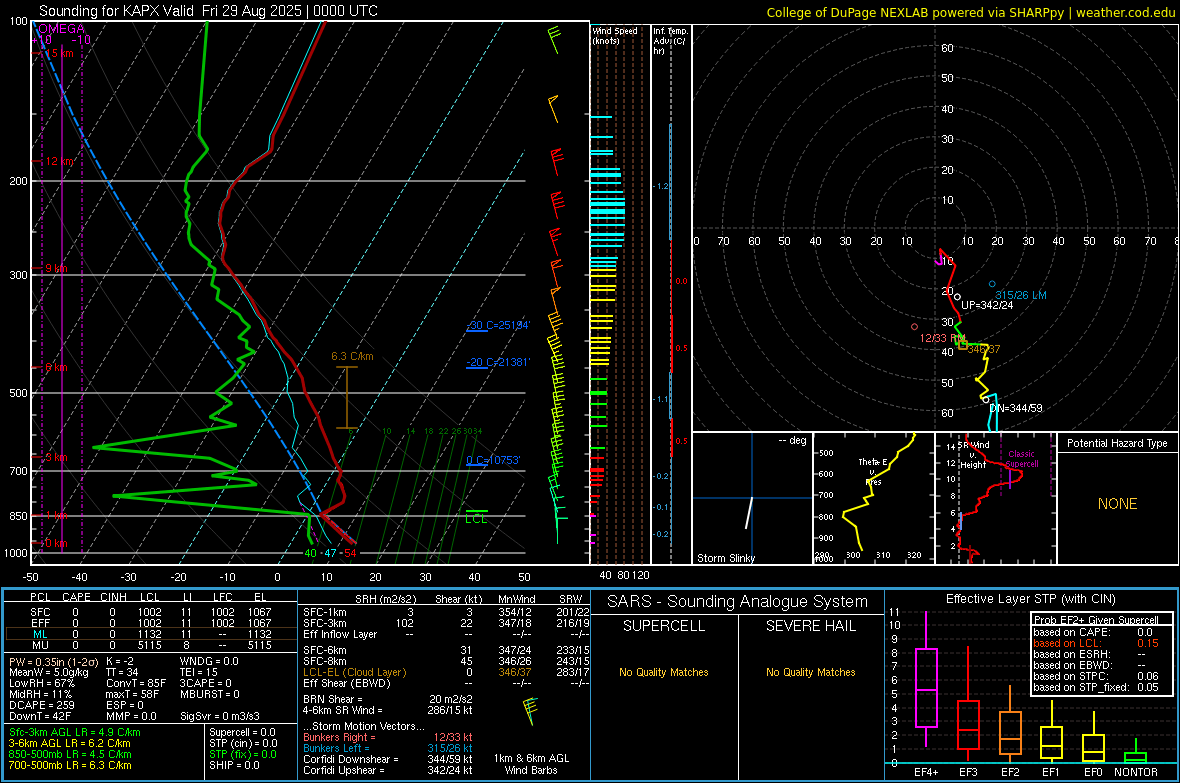The width and height of the screenshot is (1180, 783).
Task: Click the Potential Hazard Type heading
Action: coord(1117,443)
